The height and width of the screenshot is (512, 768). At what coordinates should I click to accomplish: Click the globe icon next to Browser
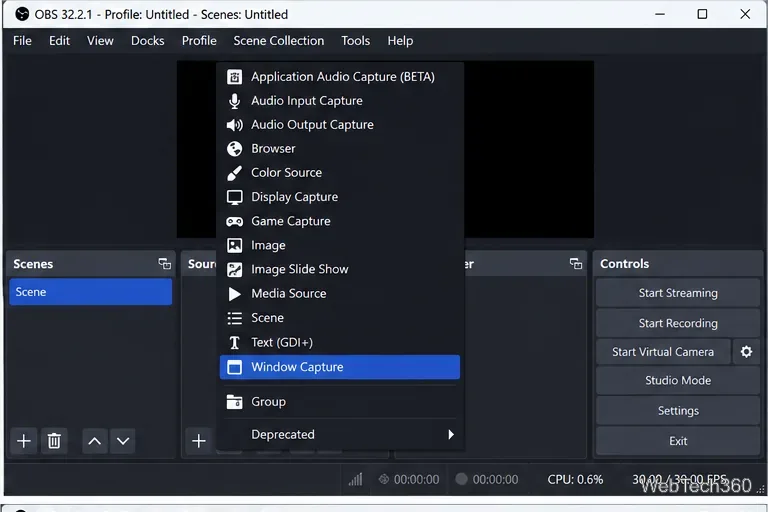coord(235,149)
